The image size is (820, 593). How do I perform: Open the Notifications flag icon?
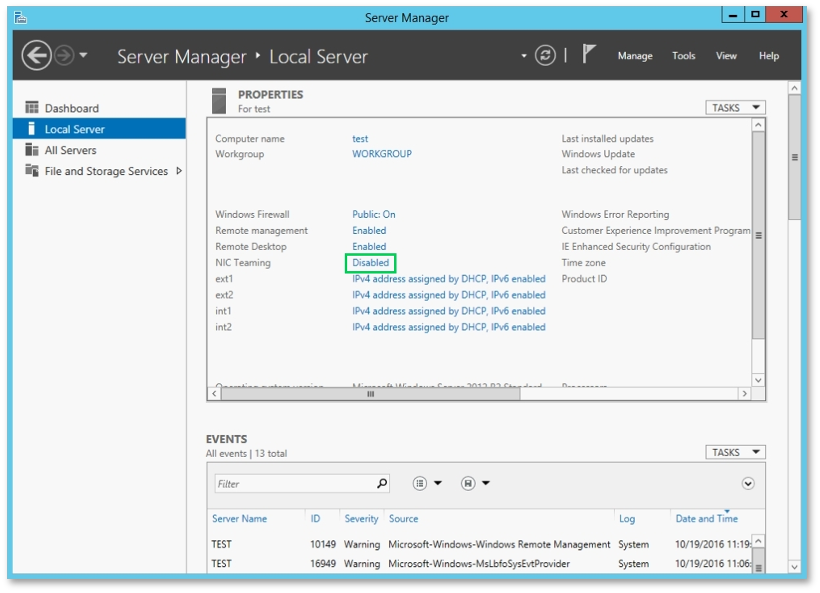(x=589, y=54)
